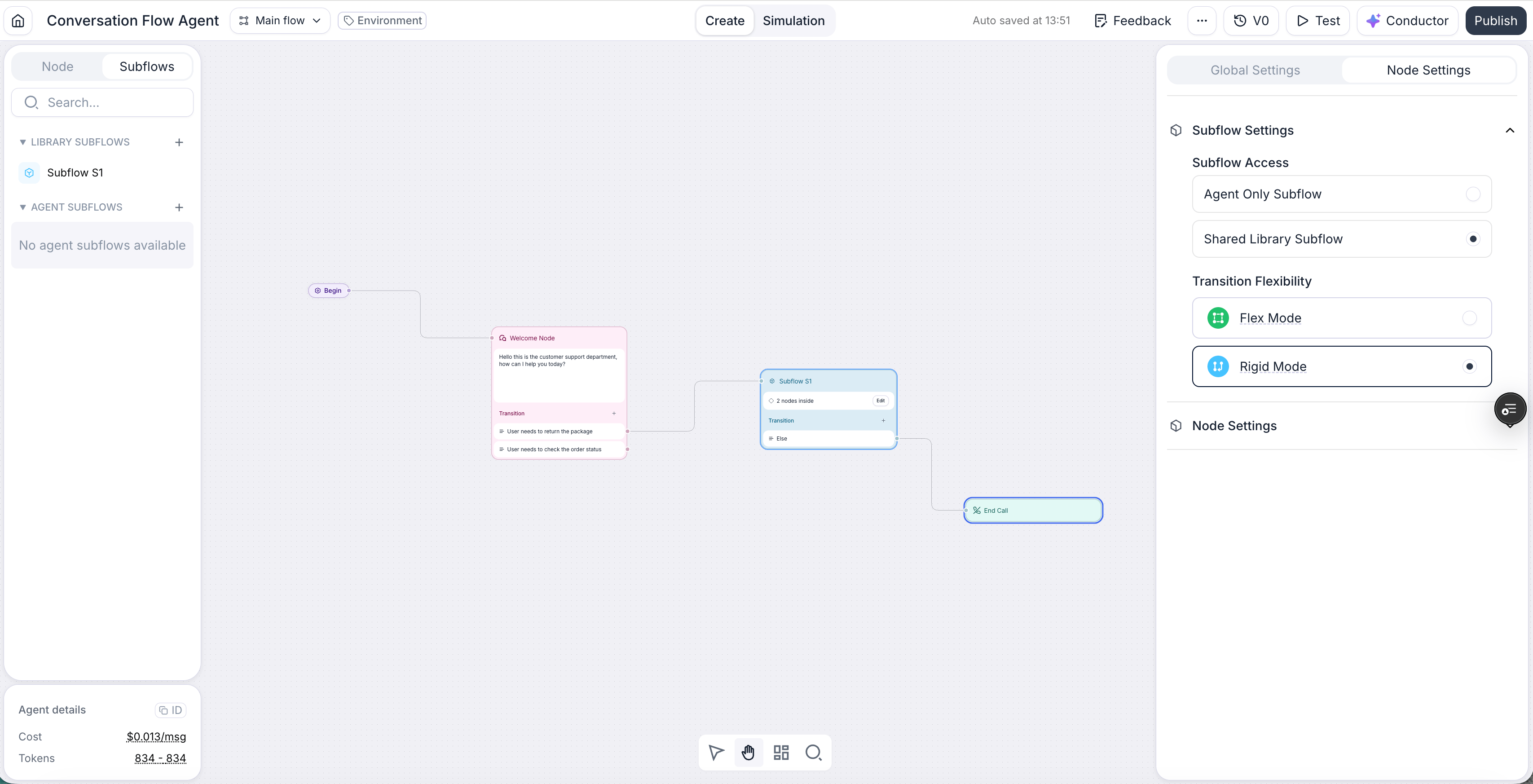Image resolution: width=1533 pixels, height=784 pixels.
Task: Click the Flex Mode green icon
Action: (x=1218, y=318)
